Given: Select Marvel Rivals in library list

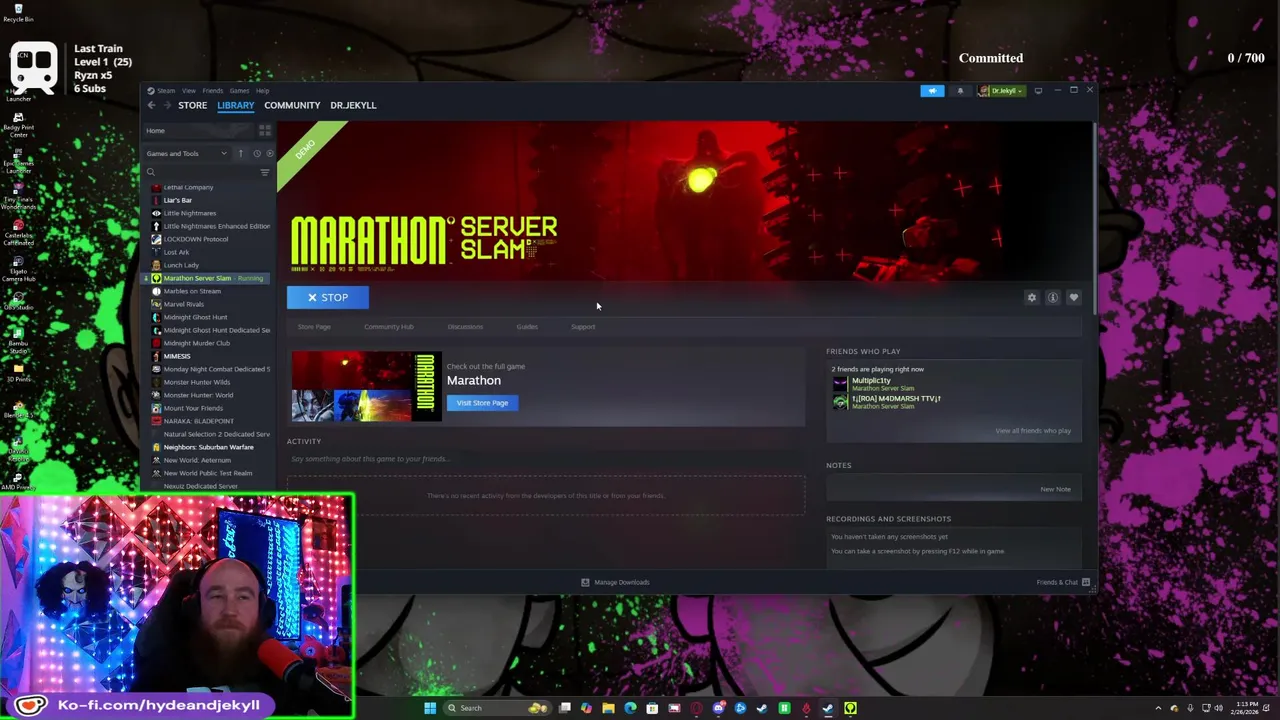Looking at the screenshot, I should (183, 304).
